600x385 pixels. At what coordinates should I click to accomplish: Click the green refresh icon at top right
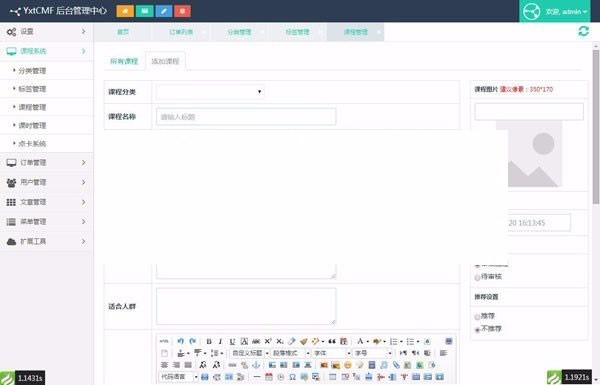coord(583,31)
